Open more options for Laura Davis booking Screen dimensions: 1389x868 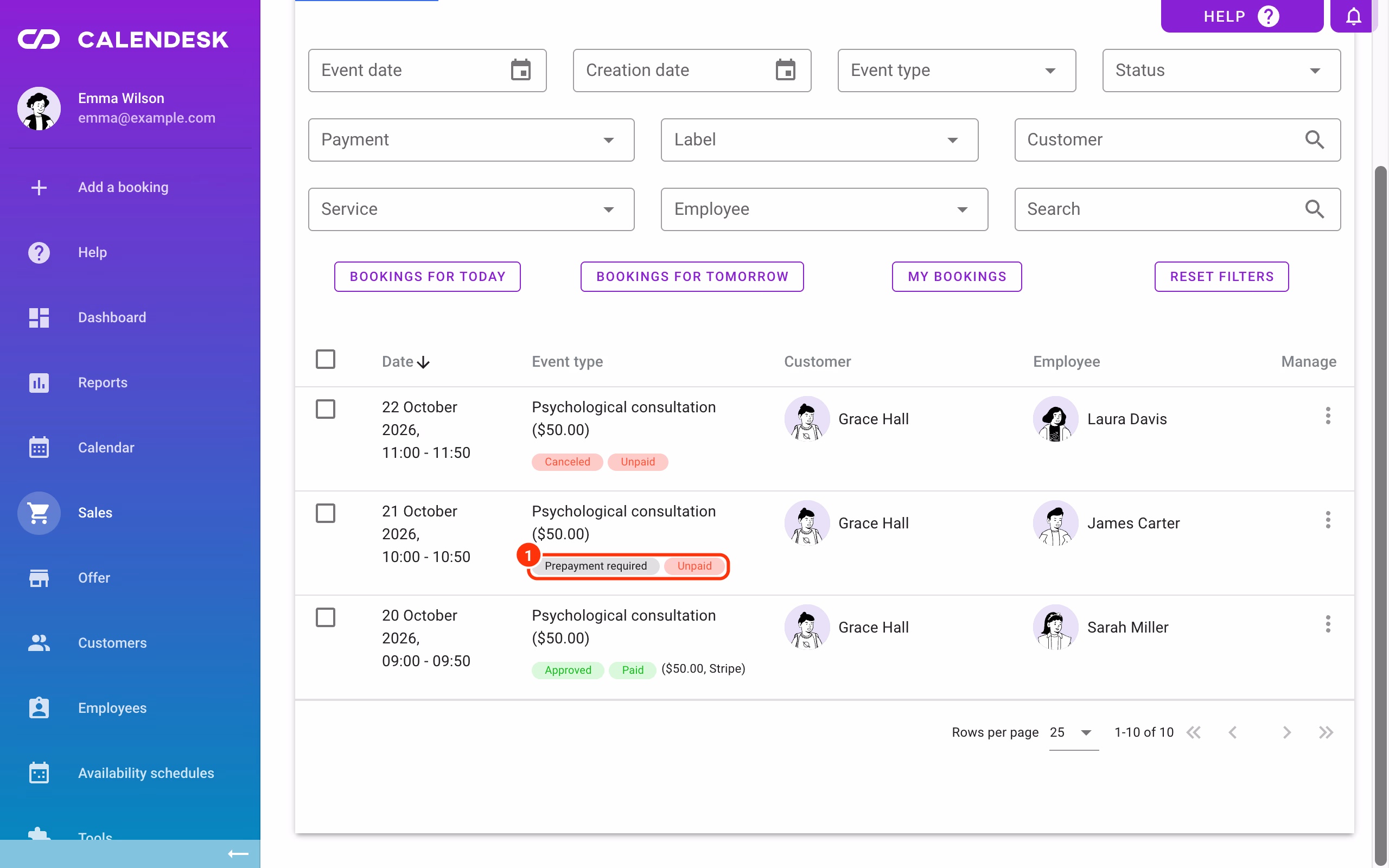pyautogui.click(x=1328, y=416)
